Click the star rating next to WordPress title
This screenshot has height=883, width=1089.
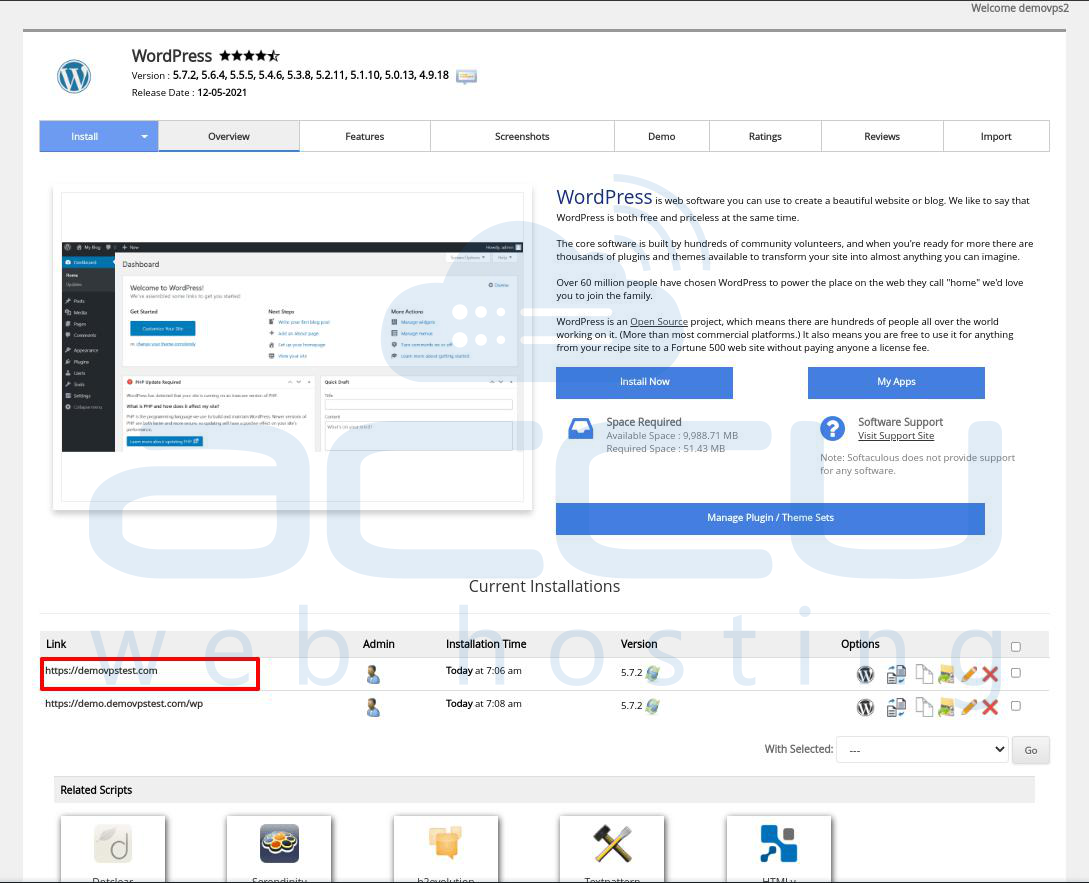pyautogui.click(x=249, y=56)
